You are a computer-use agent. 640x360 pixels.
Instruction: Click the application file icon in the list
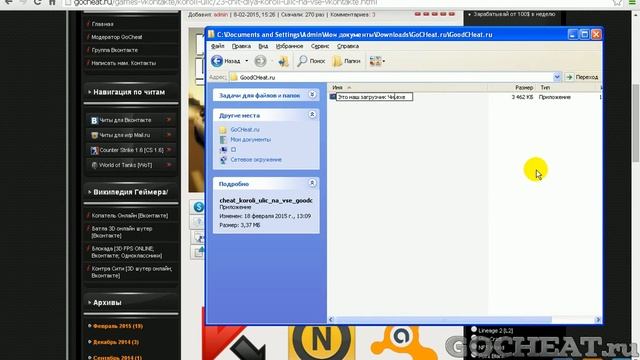[x=333, y=97]
